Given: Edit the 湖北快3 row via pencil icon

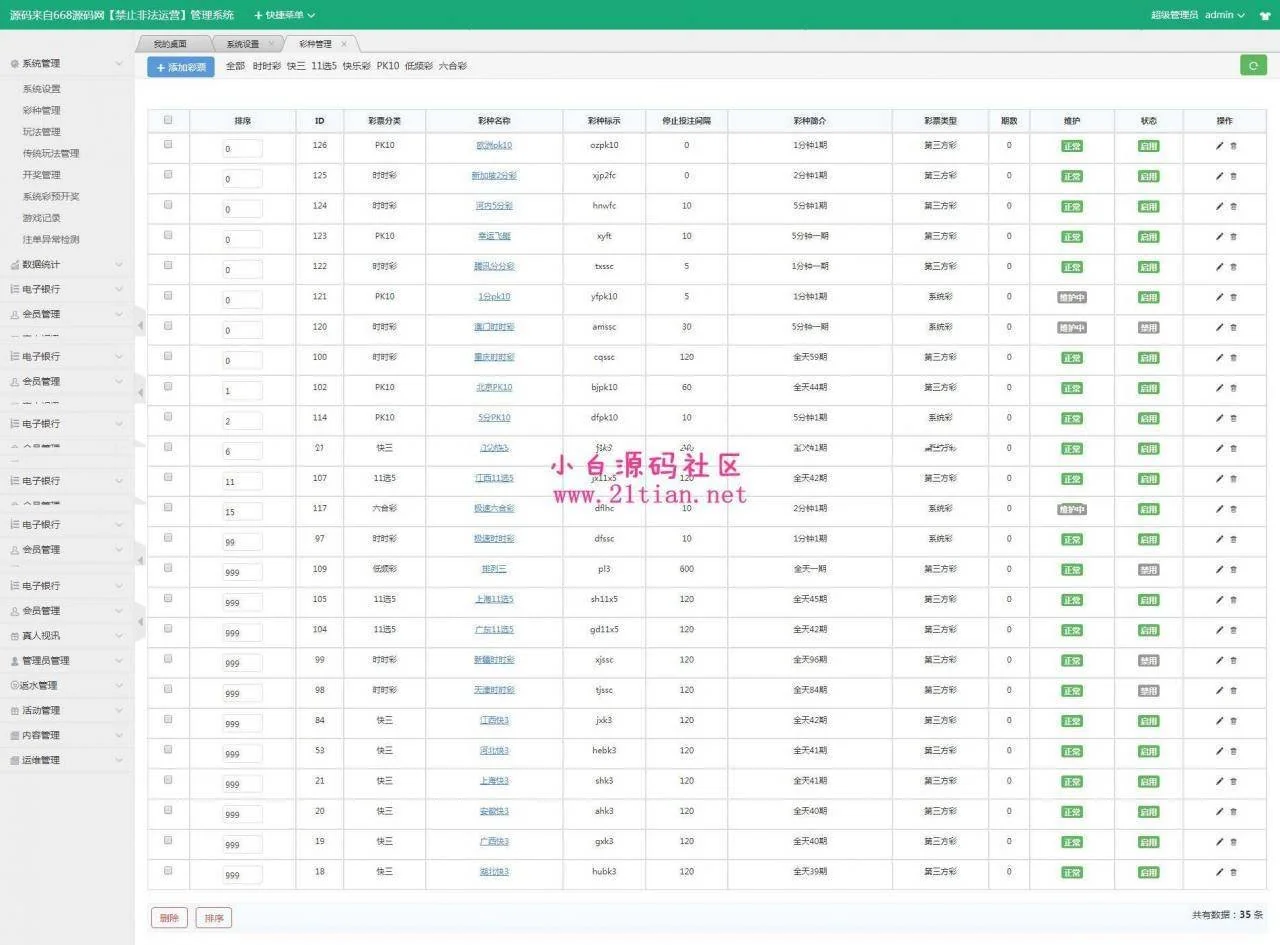Looking at the screenshot, I should click(1219, 872).
